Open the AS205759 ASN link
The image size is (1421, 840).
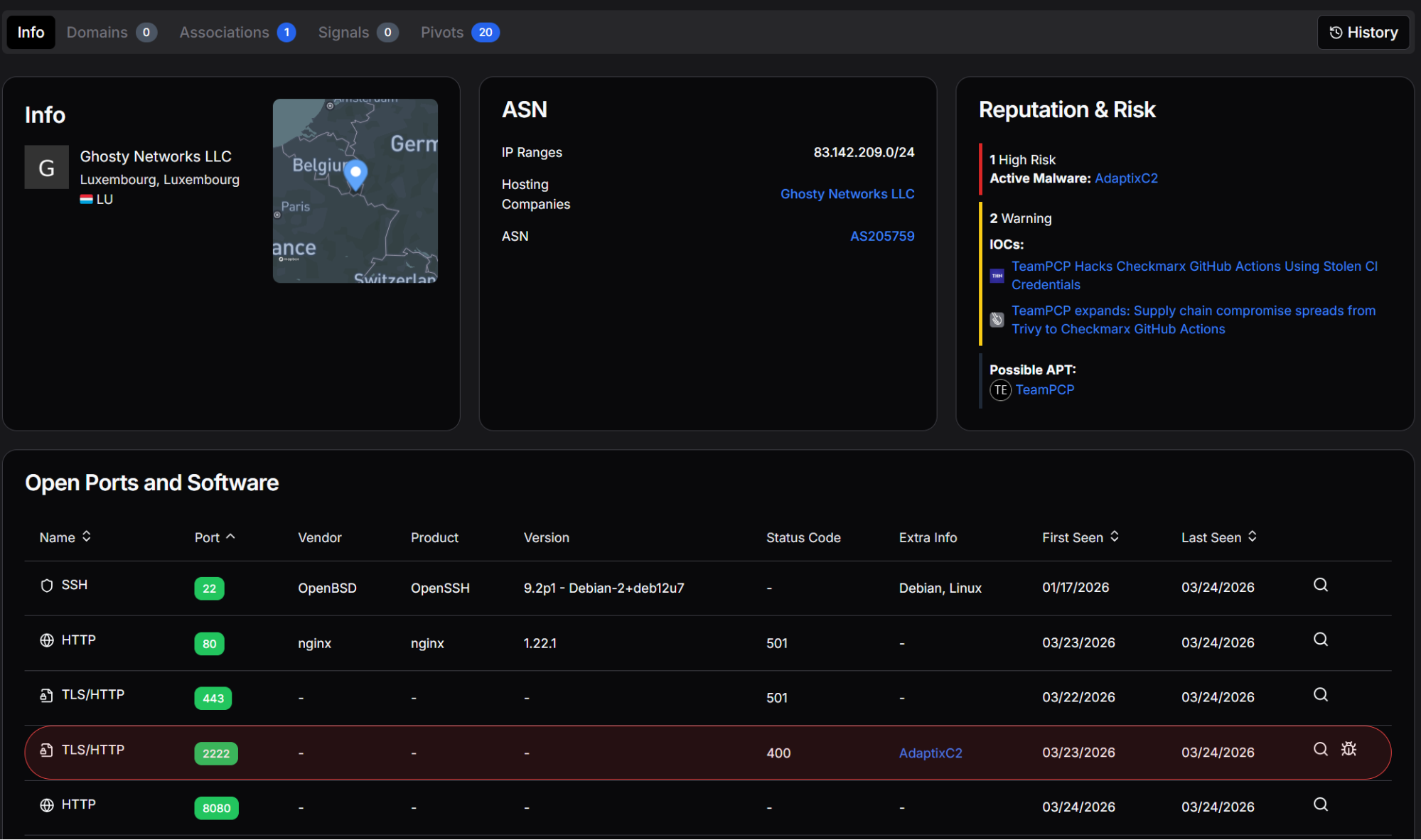pyautogui.click(x=881, y=236)
